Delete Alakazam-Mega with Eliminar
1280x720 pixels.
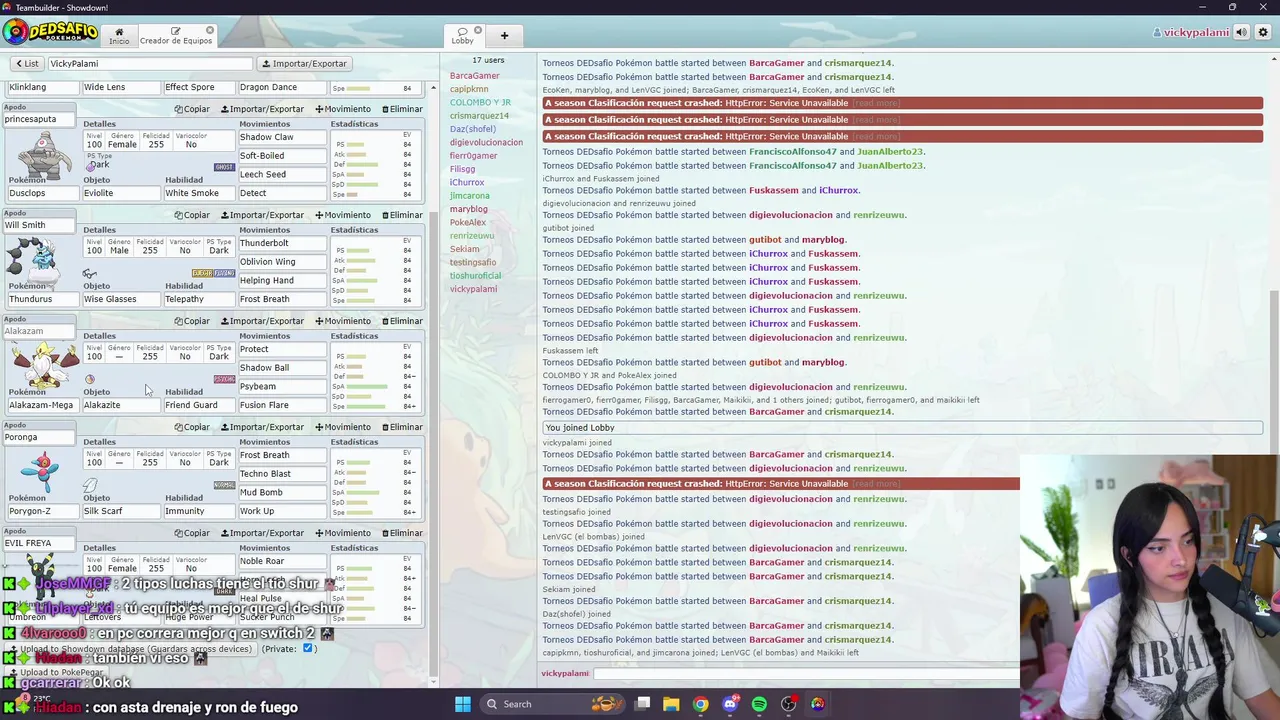tap(401, 321)
